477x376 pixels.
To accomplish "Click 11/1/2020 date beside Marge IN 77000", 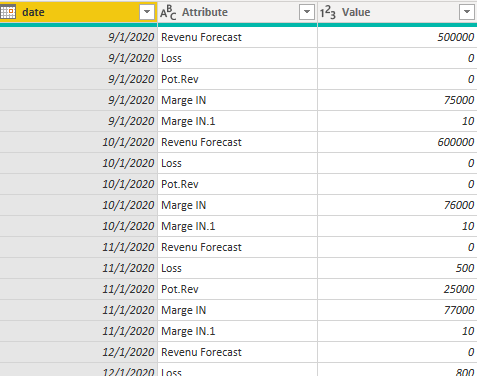I will coord(128,310).
